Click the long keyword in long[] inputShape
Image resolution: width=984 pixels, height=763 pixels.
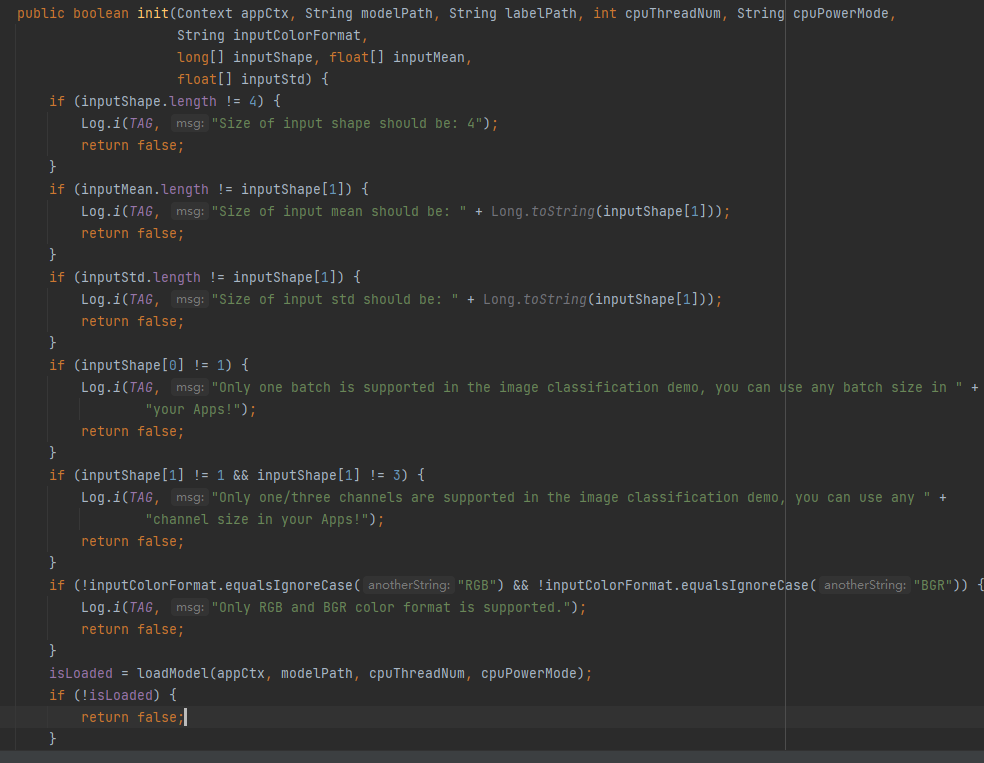coord(193,57)
